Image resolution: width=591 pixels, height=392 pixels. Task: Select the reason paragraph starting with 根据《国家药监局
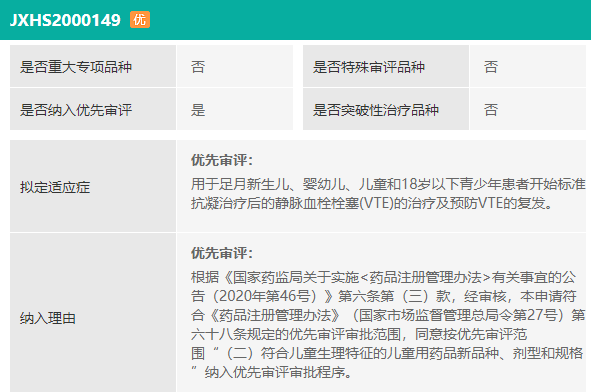[x=388, y=325]
